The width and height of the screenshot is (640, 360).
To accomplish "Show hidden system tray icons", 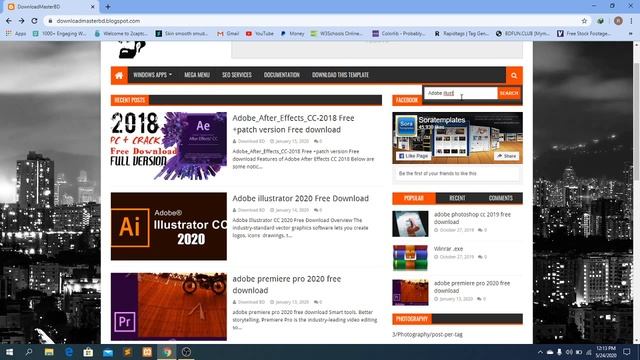I will [540, 352].
